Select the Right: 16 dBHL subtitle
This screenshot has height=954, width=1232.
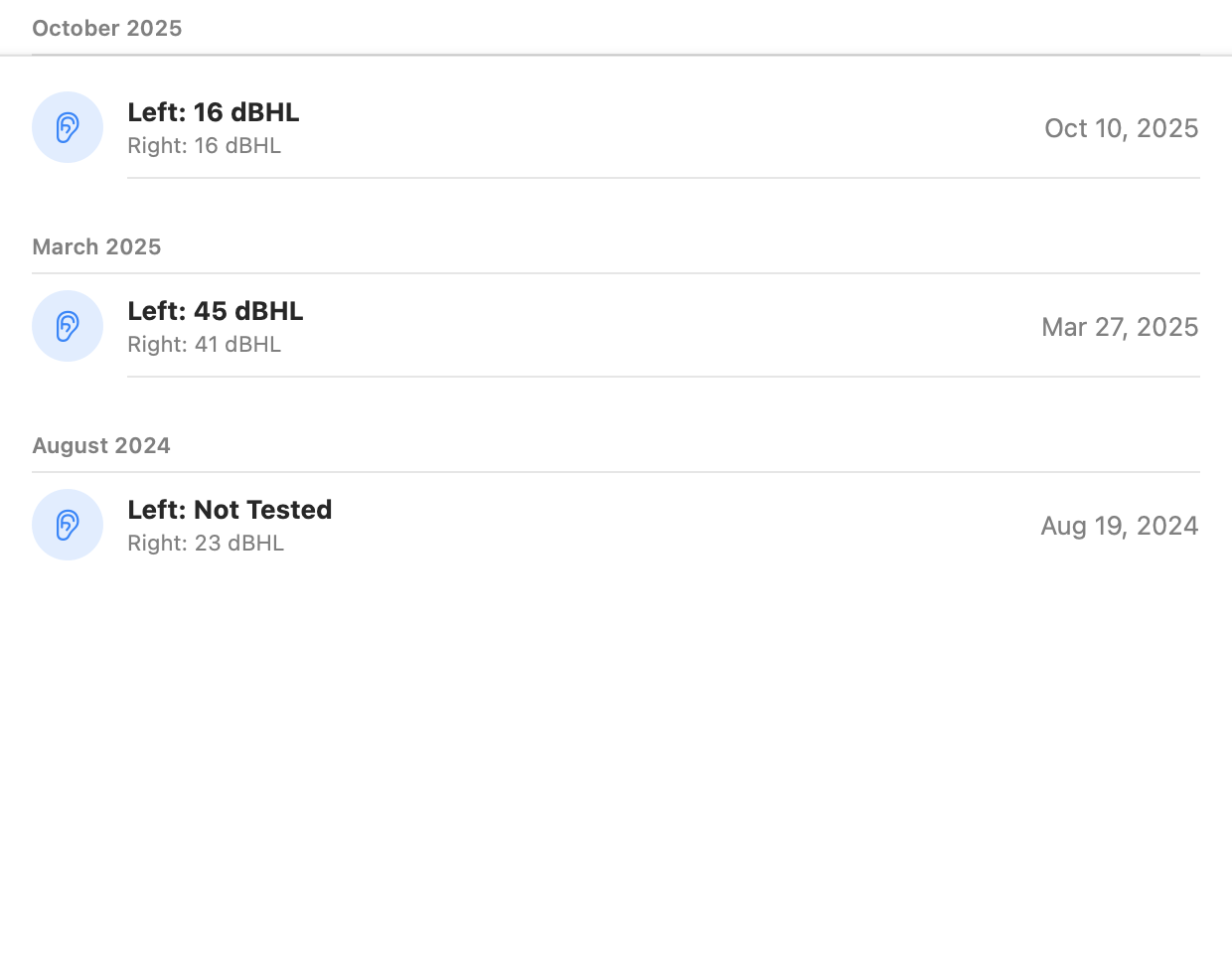click(x=205, y=146)
